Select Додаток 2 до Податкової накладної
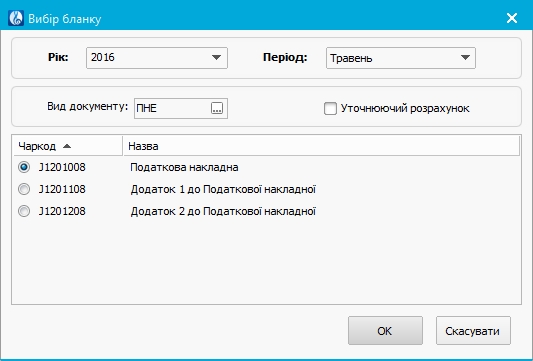Viewport: 533px width, 361px height. coord(223,211)
